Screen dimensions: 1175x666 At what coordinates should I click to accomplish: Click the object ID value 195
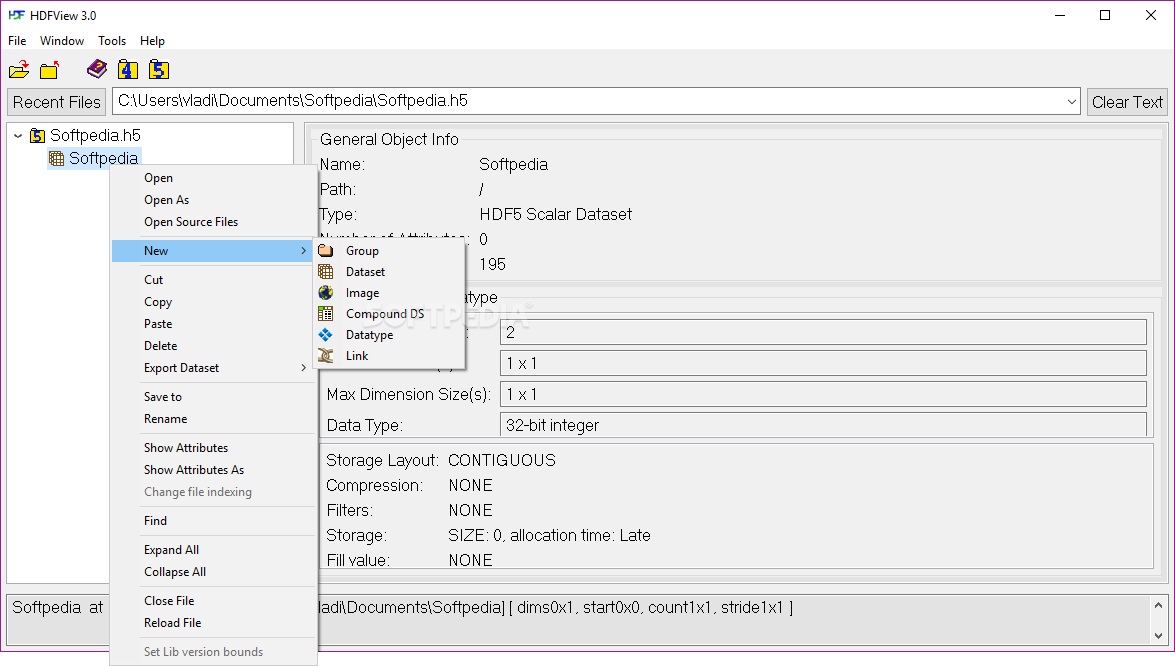(x=492, y=264)
